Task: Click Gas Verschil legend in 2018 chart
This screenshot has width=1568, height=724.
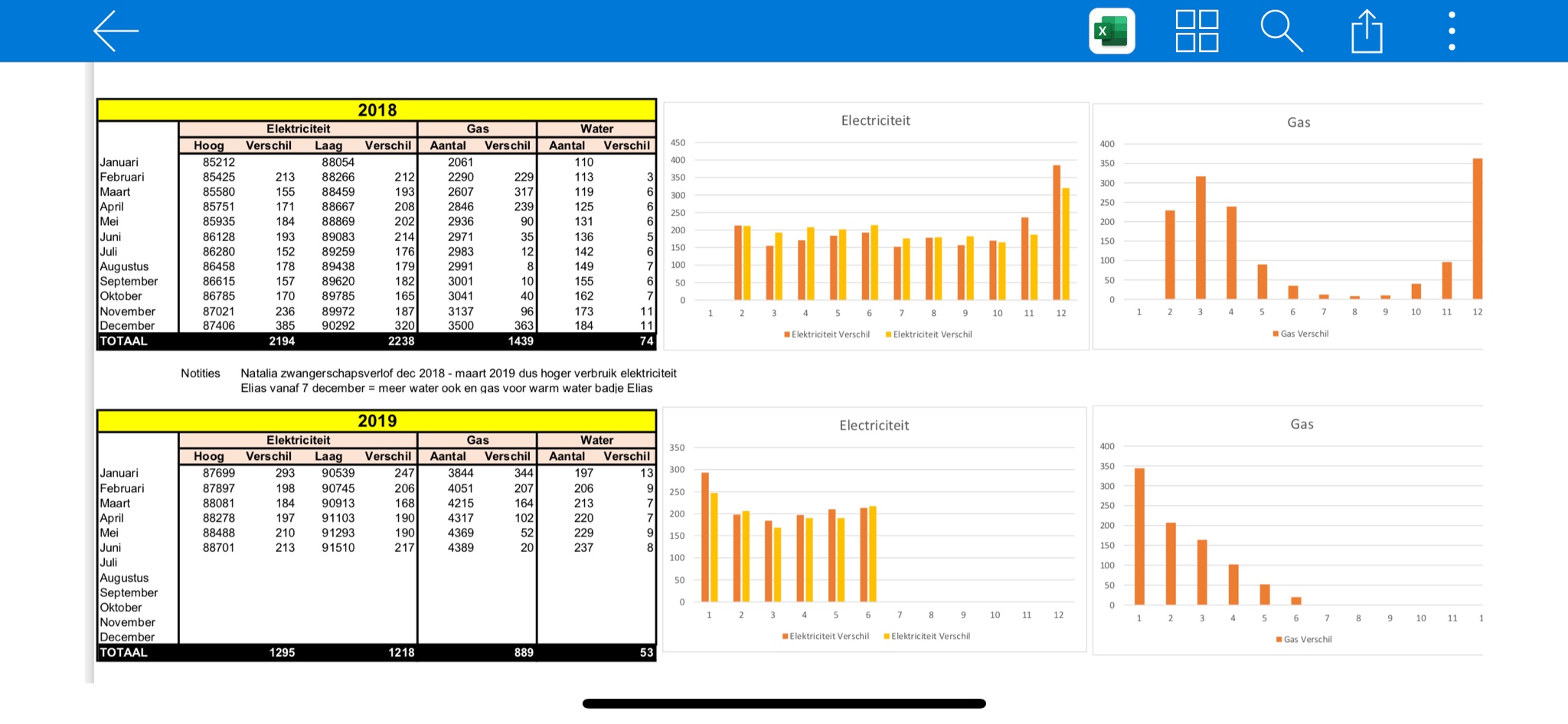Action: coord(1301,334)
